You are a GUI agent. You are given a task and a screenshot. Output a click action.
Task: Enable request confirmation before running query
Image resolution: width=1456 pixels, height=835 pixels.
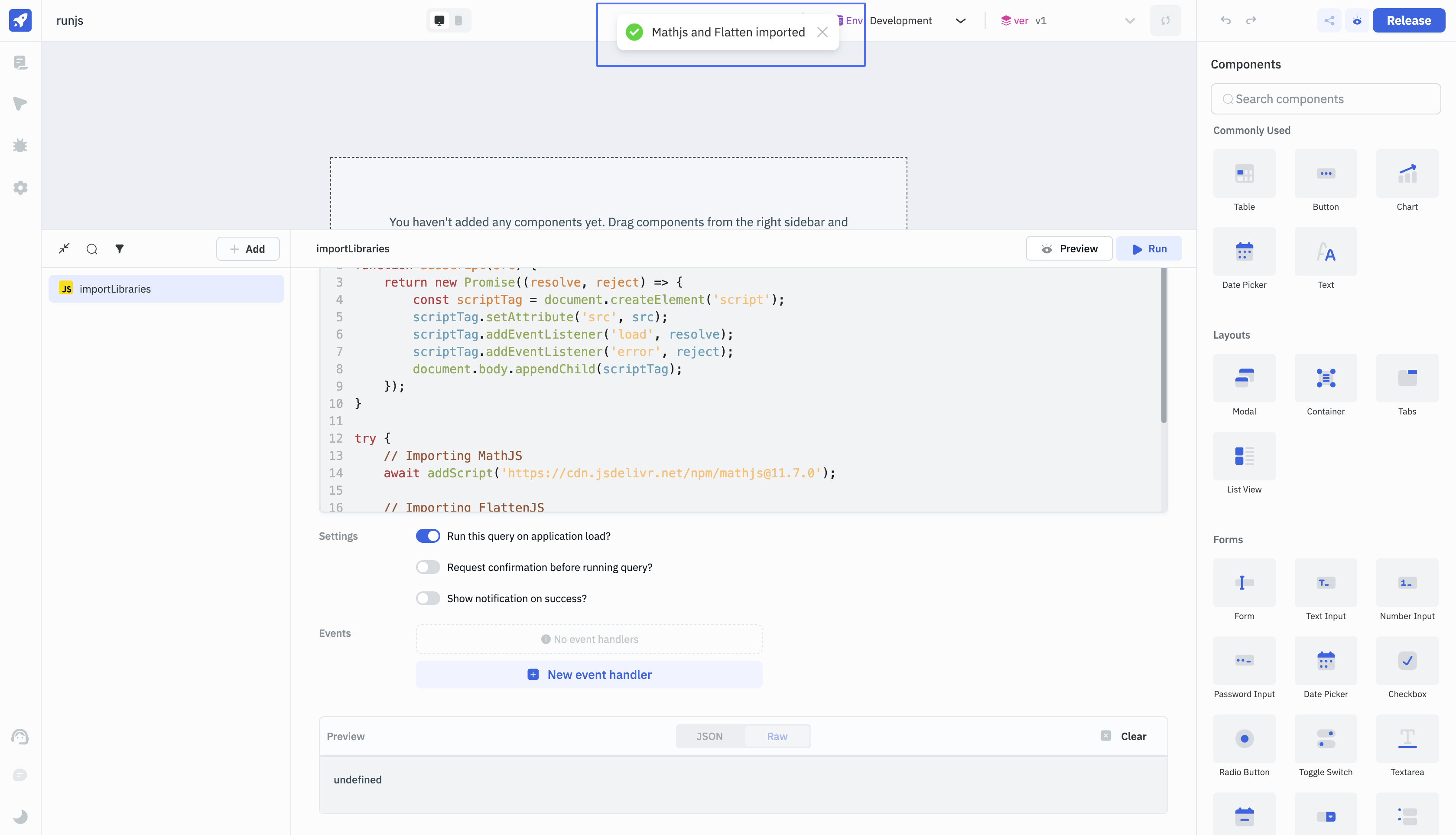428,567
